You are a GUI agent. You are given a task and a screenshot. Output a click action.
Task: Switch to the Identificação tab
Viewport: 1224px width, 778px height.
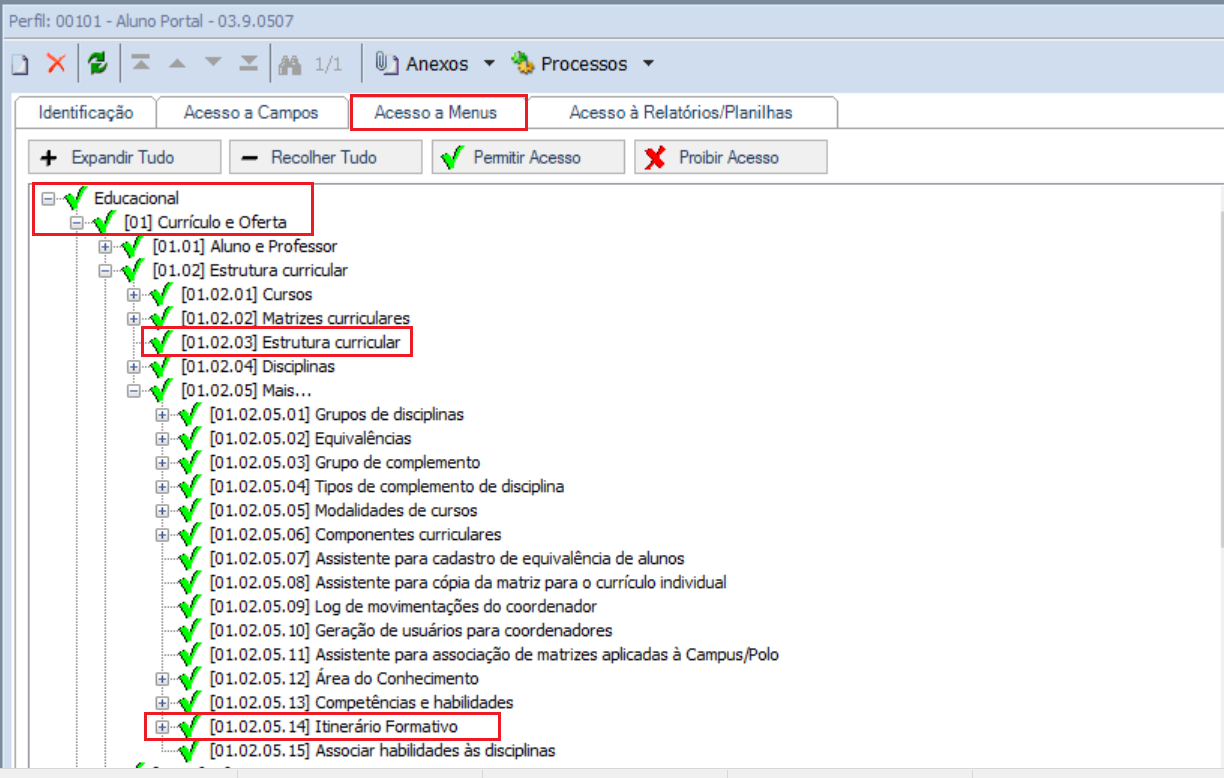pyautogui.click(x=86, y=113)
